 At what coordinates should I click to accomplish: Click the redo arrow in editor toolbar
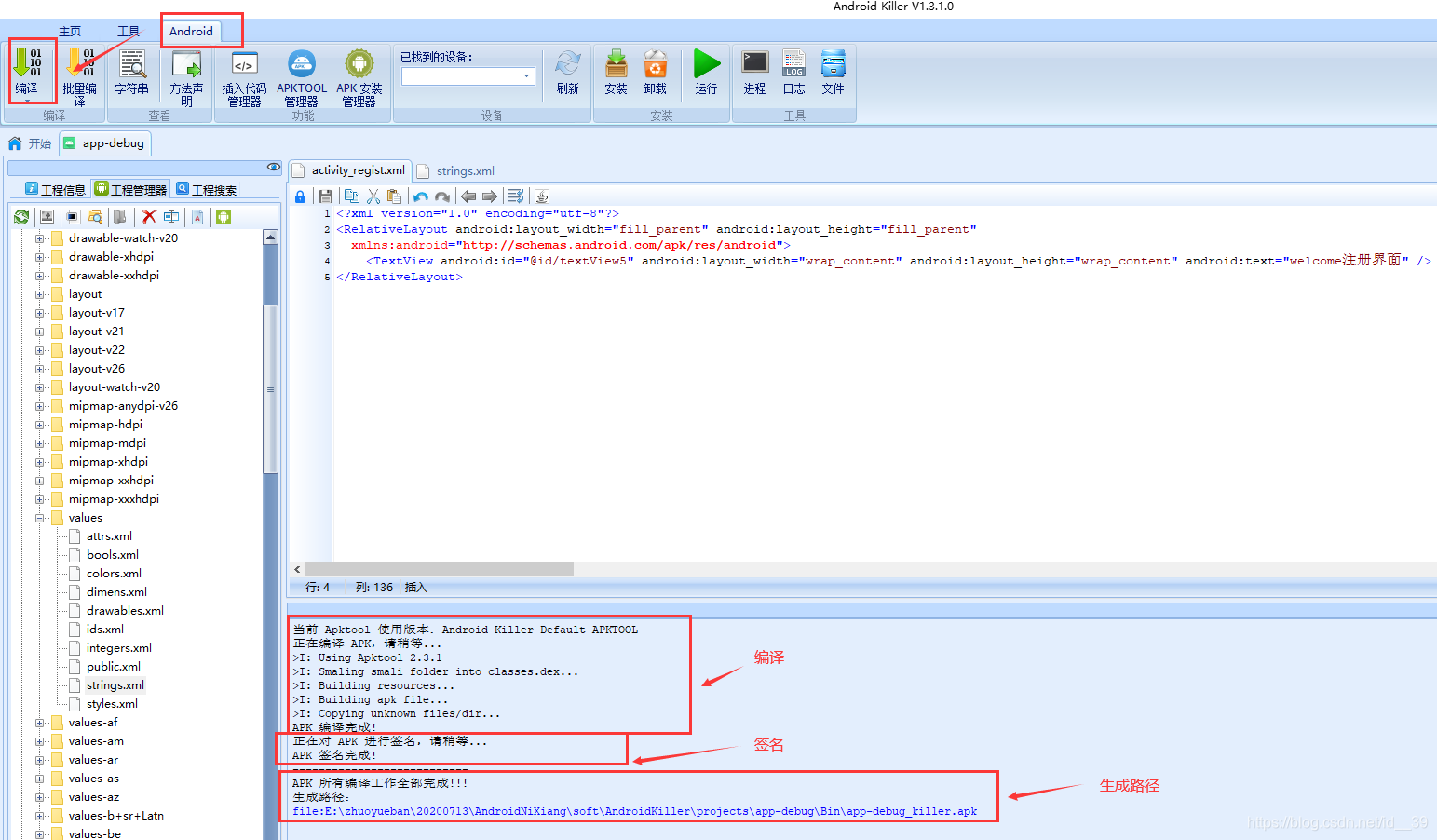pos(442,196)
